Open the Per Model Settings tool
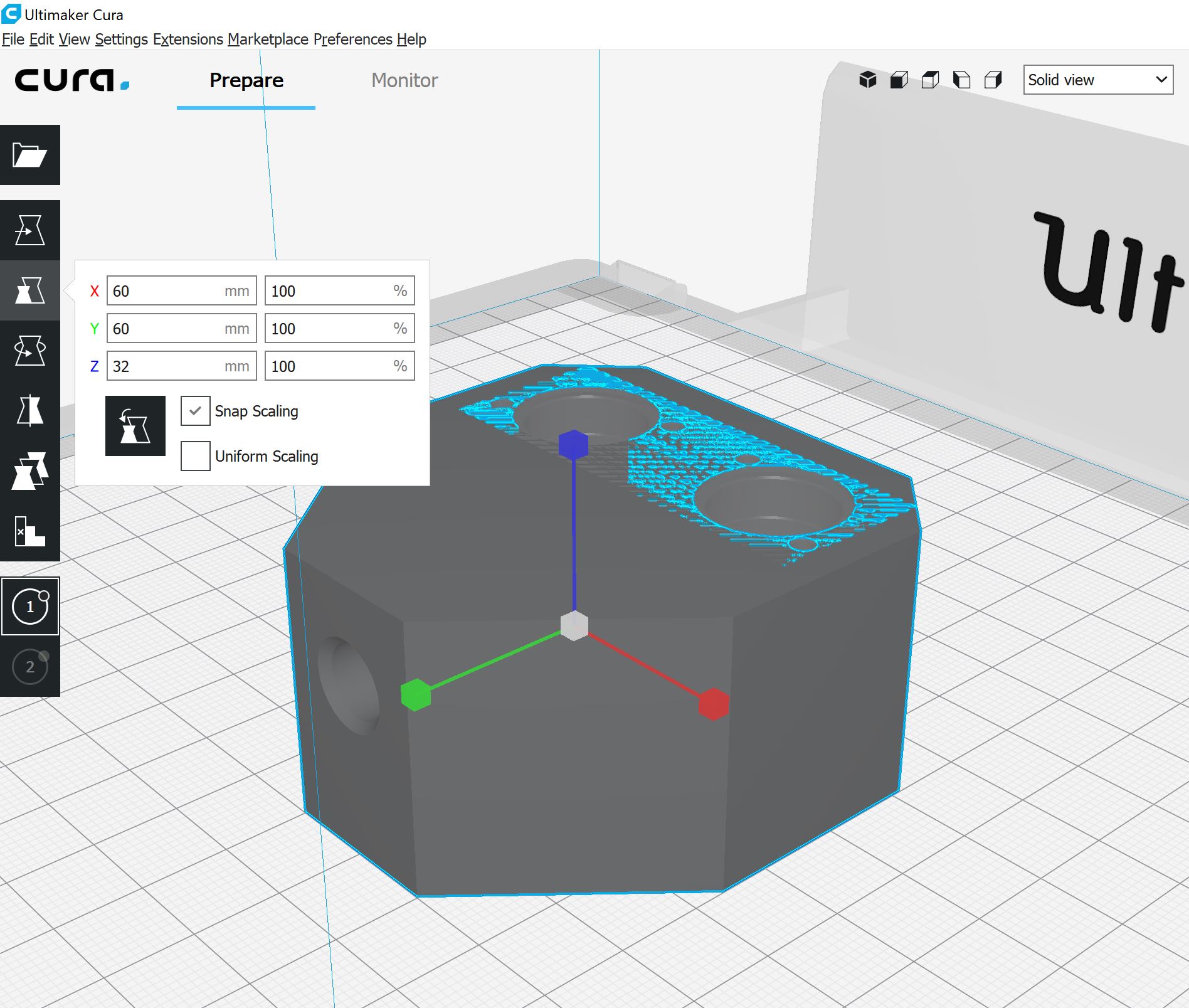The image size is (1189, 1008). (x=29, y=471)
